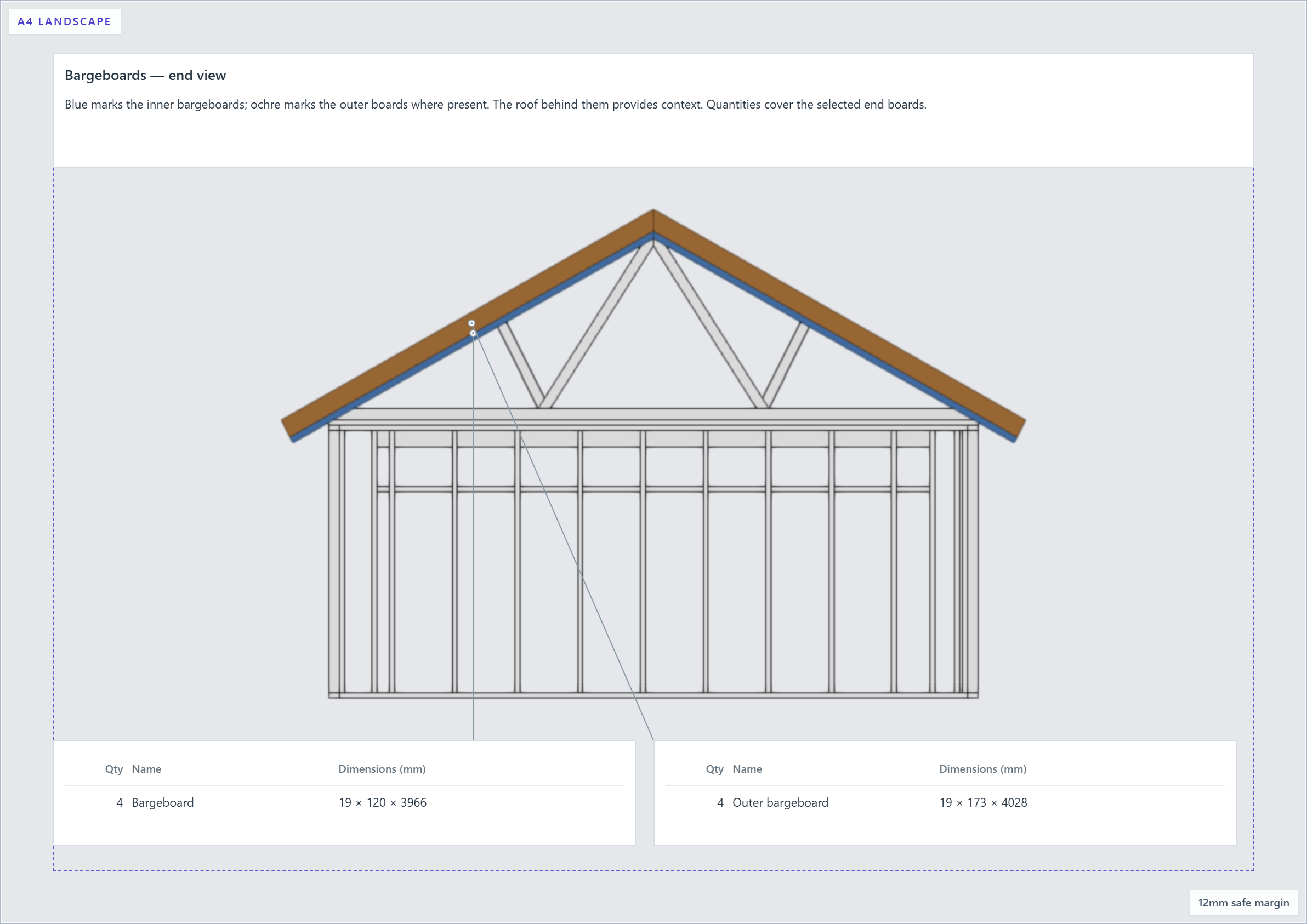Click Dimensions (mm) header in the left table
The height and width of the screenshot is (924, 1307).
(x=382, y=769)
